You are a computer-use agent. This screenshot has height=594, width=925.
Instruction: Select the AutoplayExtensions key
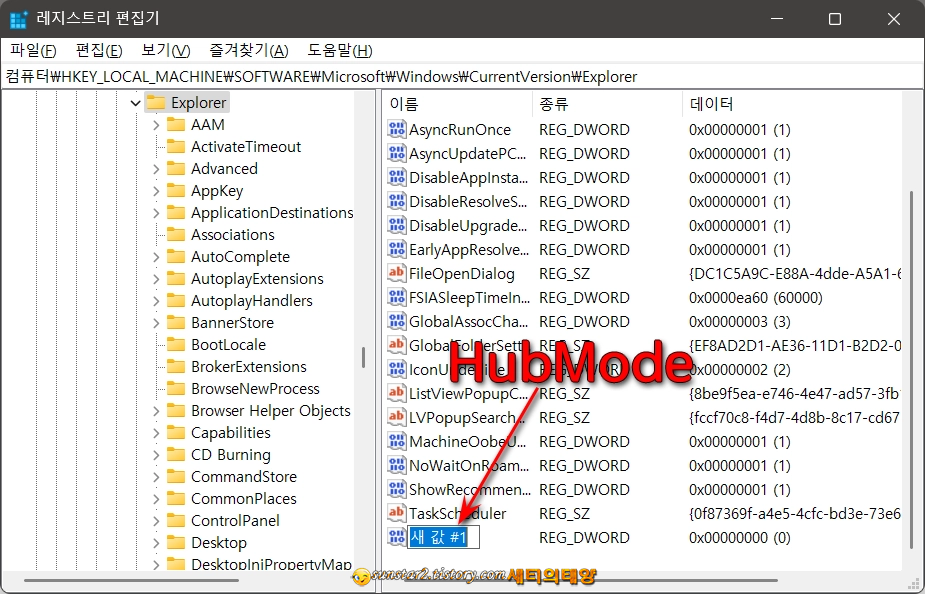click(257, 278)
